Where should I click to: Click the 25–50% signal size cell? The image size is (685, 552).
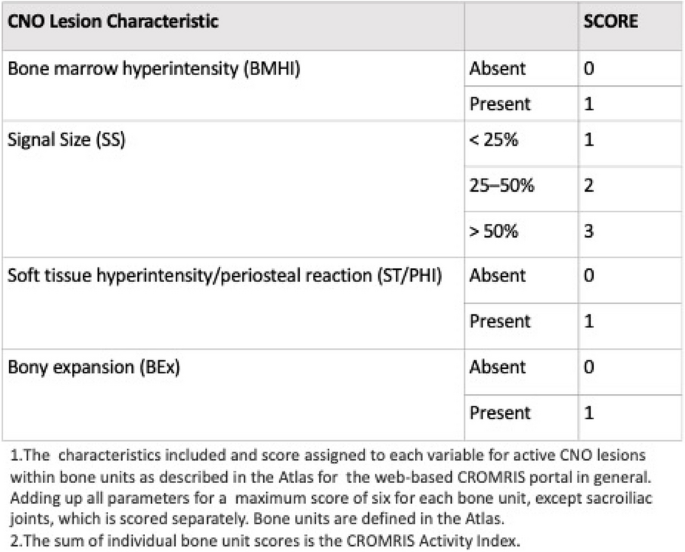pos(497,186)
